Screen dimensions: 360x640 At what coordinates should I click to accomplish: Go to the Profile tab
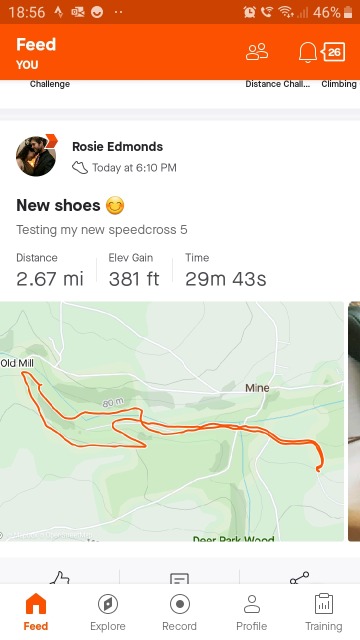(251, 612)
